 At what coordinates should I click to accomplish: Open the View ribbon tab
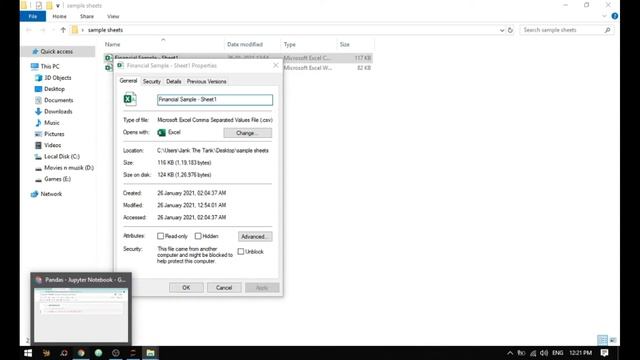(113, 16)
